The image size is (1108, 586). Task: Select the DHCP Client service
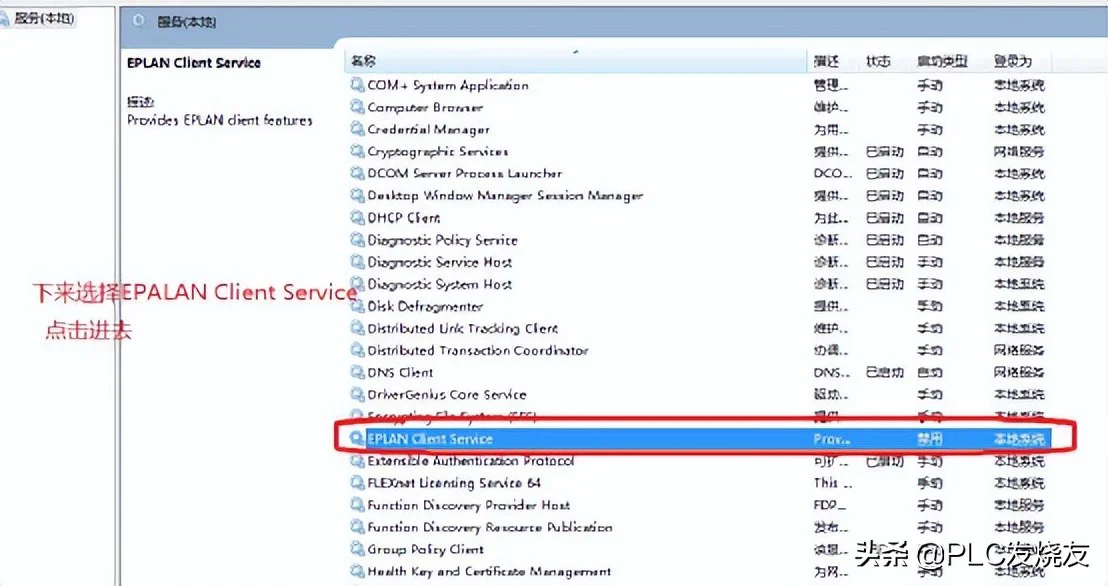[x=404, y=218]
